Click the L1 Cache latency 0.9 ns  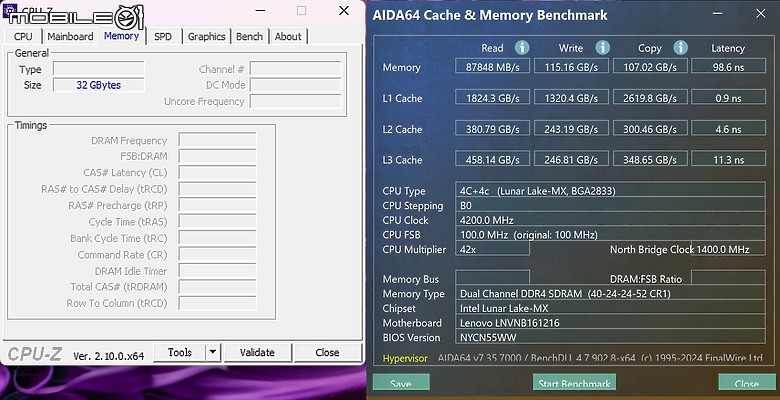pos(728,98)
